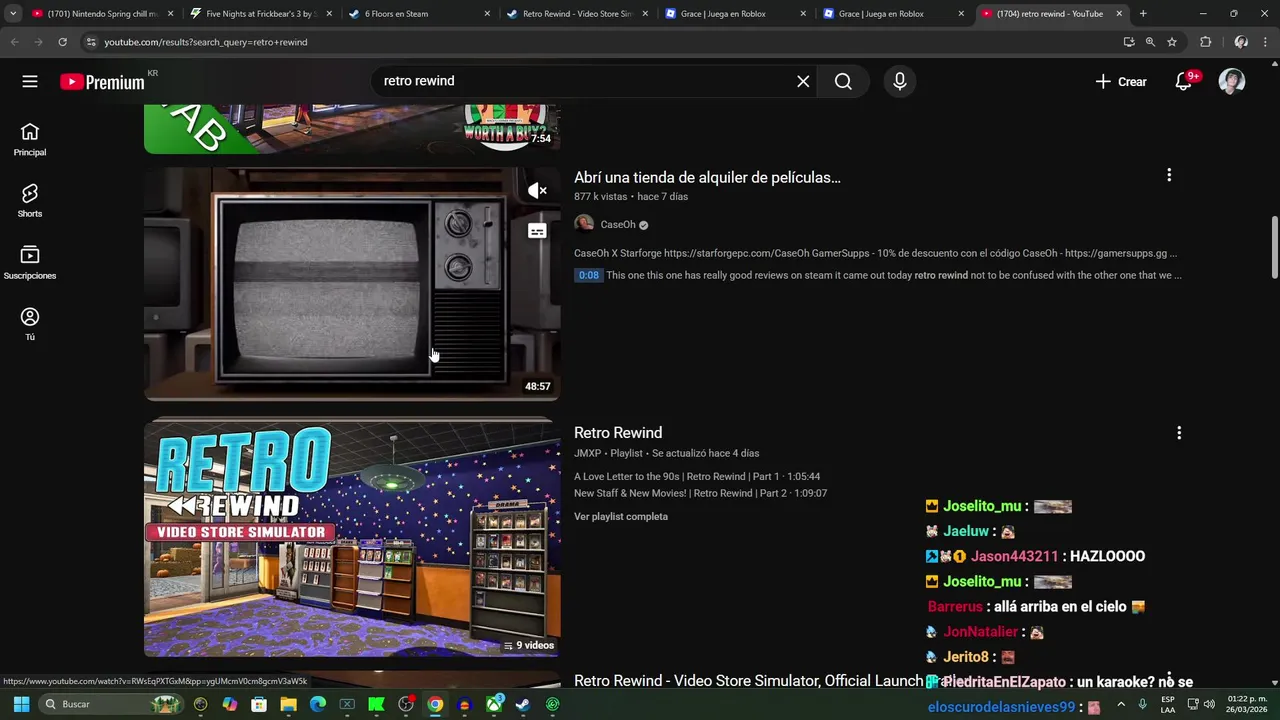Open New Staff & New Movies Part 2

click(700, 493)
